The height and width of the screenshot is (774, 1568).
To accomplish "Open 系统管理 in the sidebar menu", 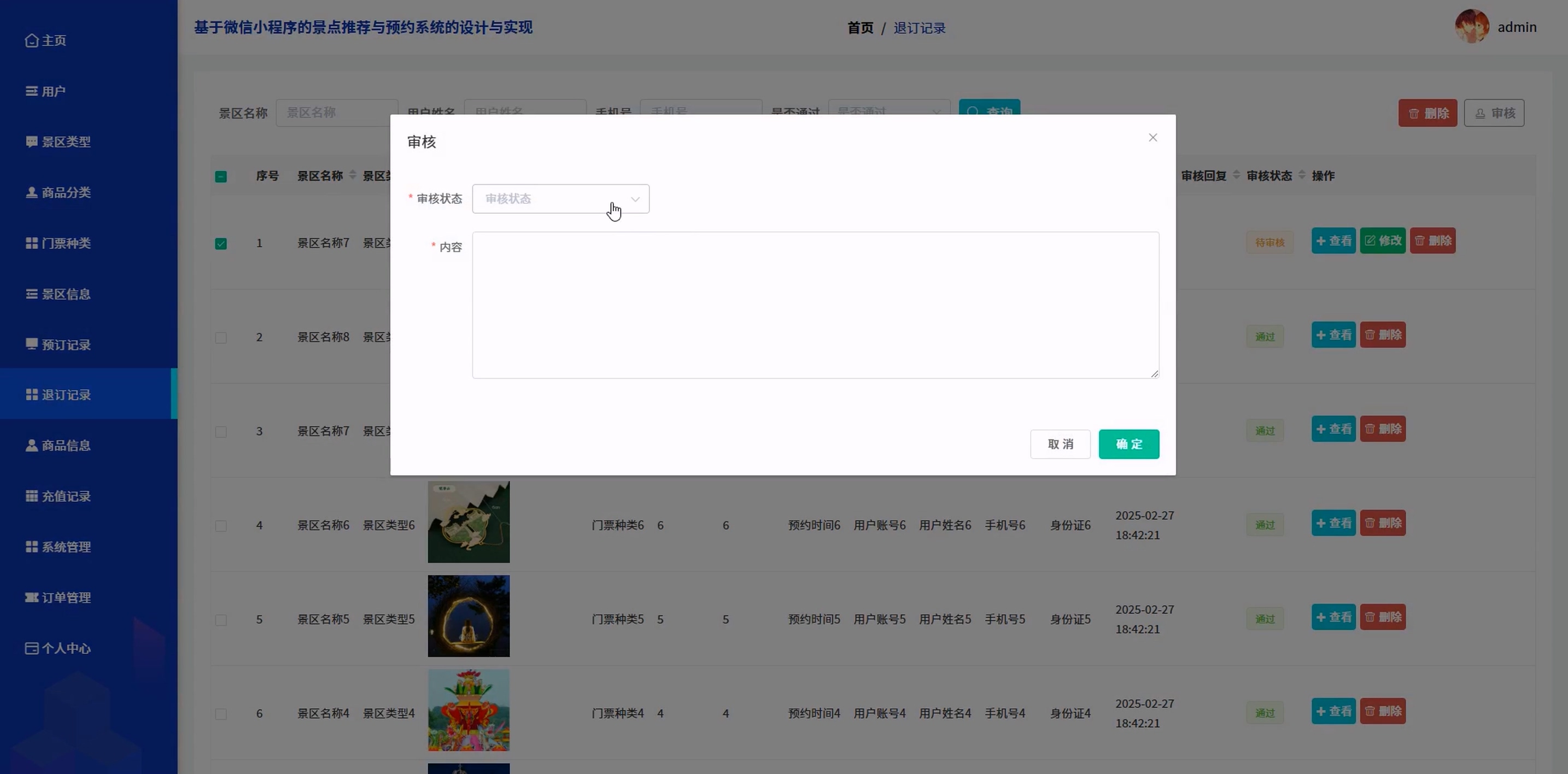I will 66,547.
